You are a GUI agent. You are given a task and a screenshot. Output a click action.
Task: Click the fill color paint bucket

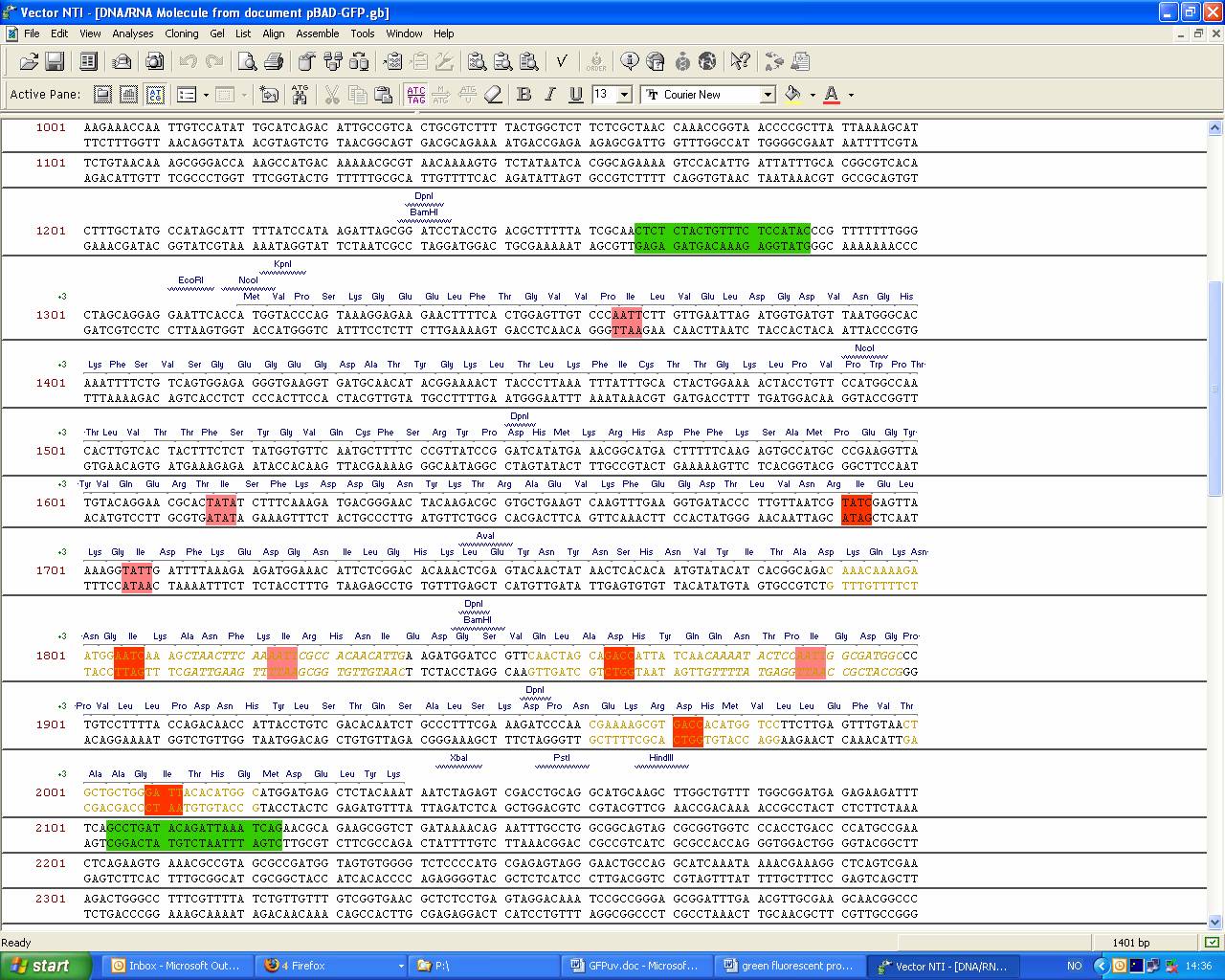point(792,94)
